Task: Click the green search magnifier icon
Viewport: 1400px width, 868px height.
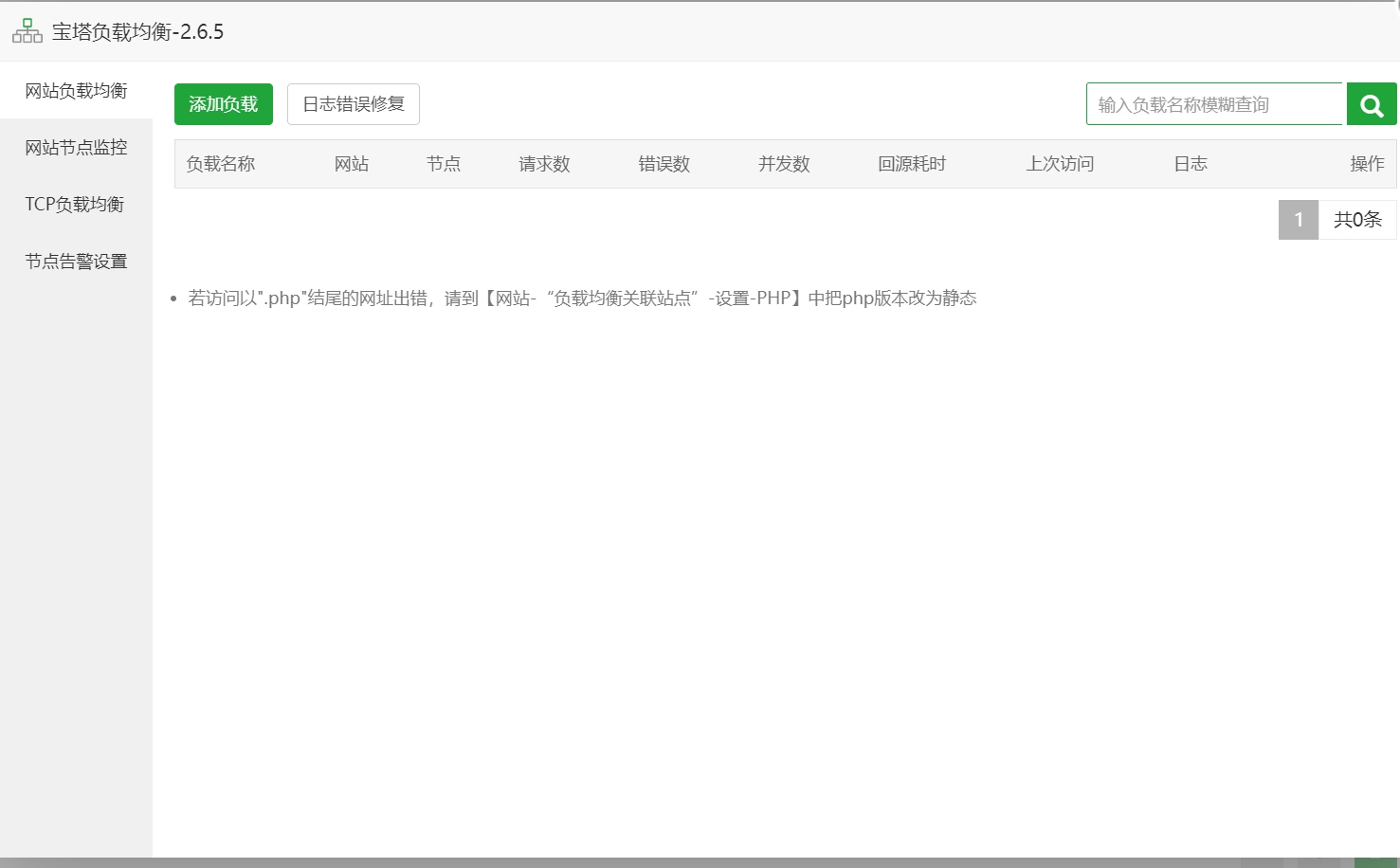Action: [1371, 104]
